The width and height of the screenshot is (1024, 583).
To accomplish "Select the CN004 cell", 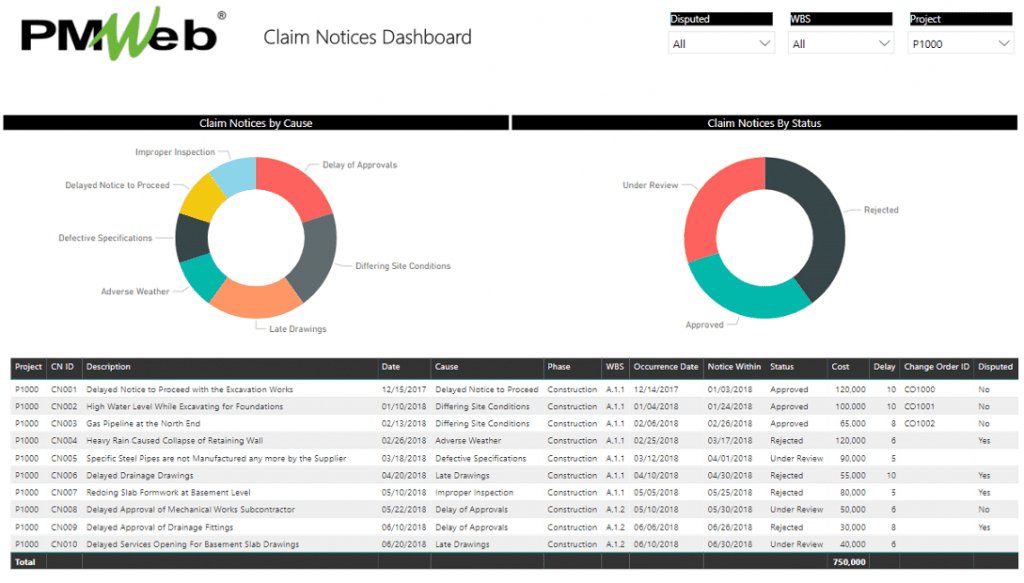I will tap(64, 441).
